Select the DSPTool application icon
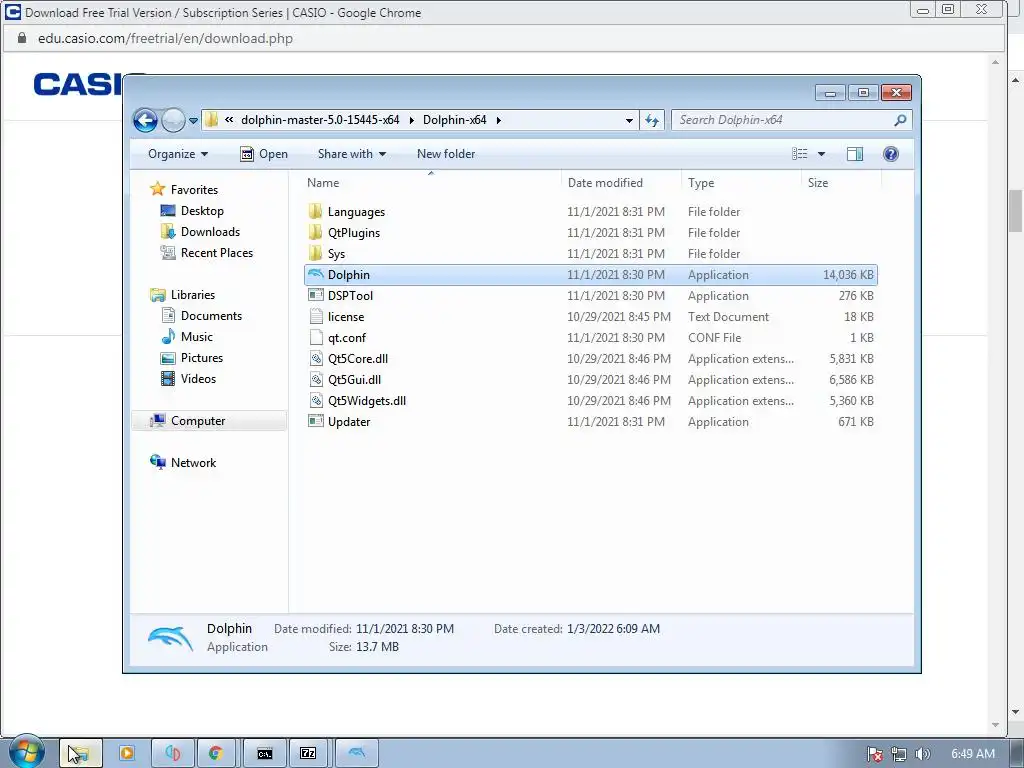The image size is (1024, 768). [x=315, y=295]
